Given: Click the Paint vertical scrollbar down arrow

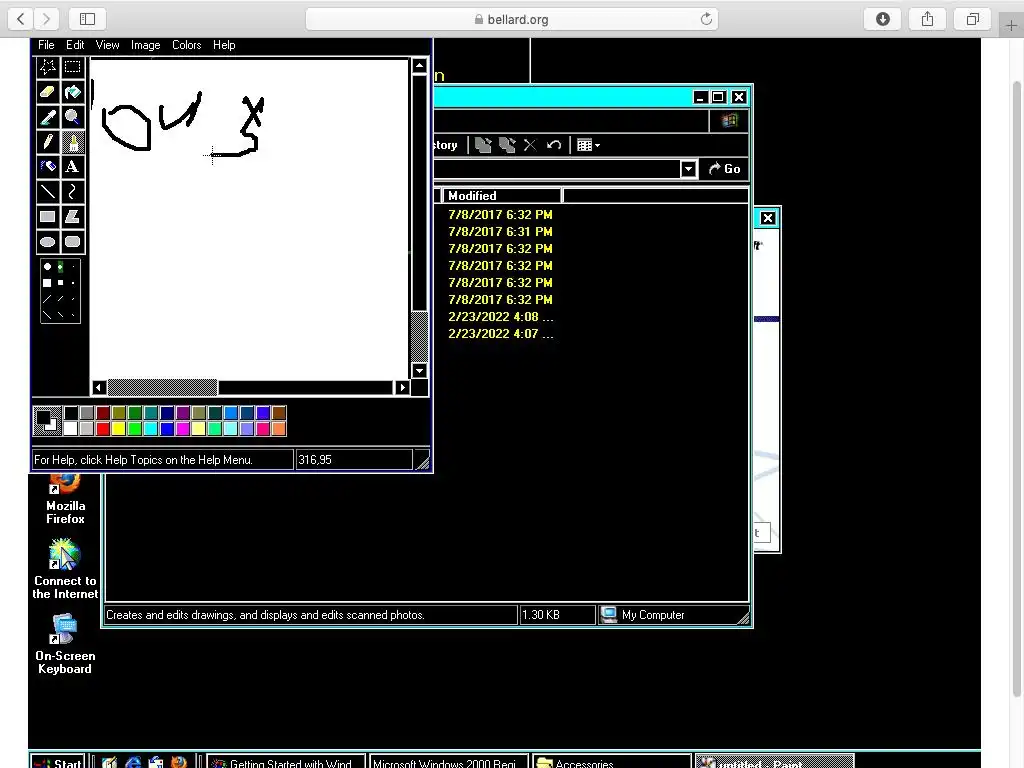Looking at the screenshot, I should (419, 370).
